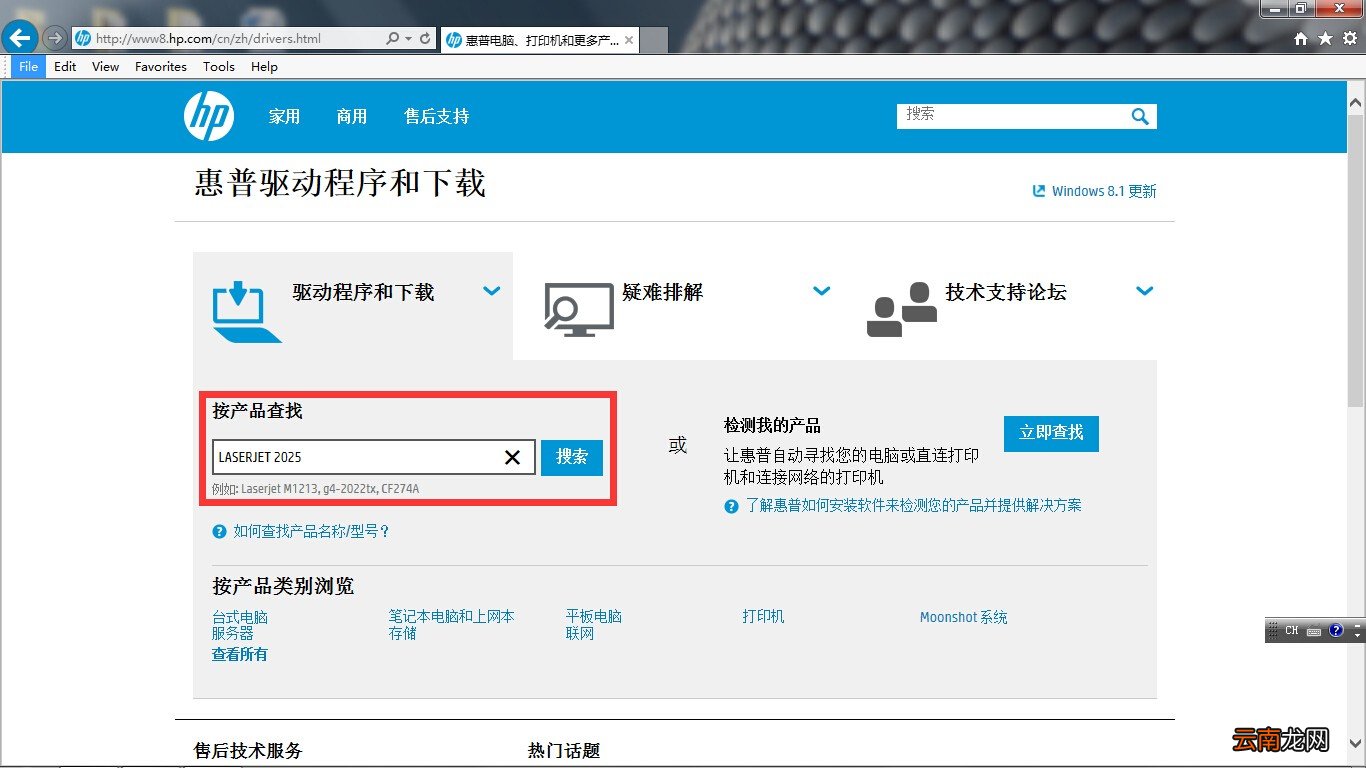Open the 笔记本电脑和上网本 category link

coord(452,617)
